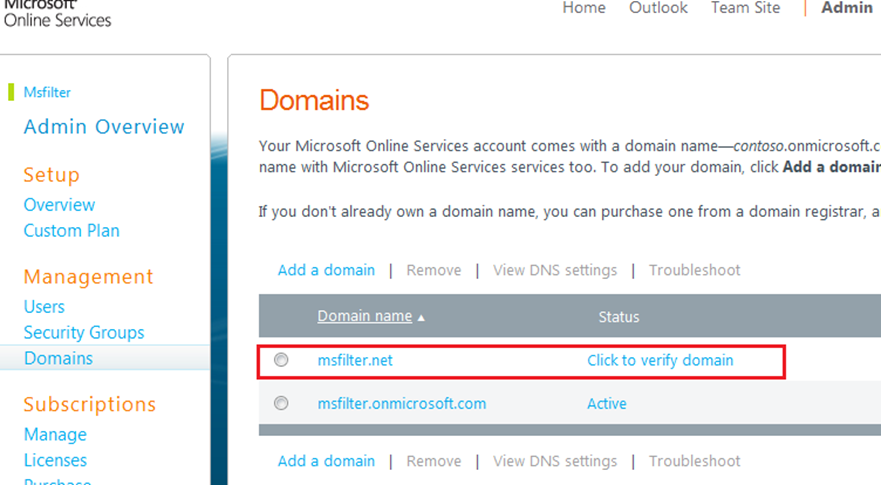The height and width of the screenshot is (485, 881).
Task: Click top Remove action
Action: (x=434, y=270)
